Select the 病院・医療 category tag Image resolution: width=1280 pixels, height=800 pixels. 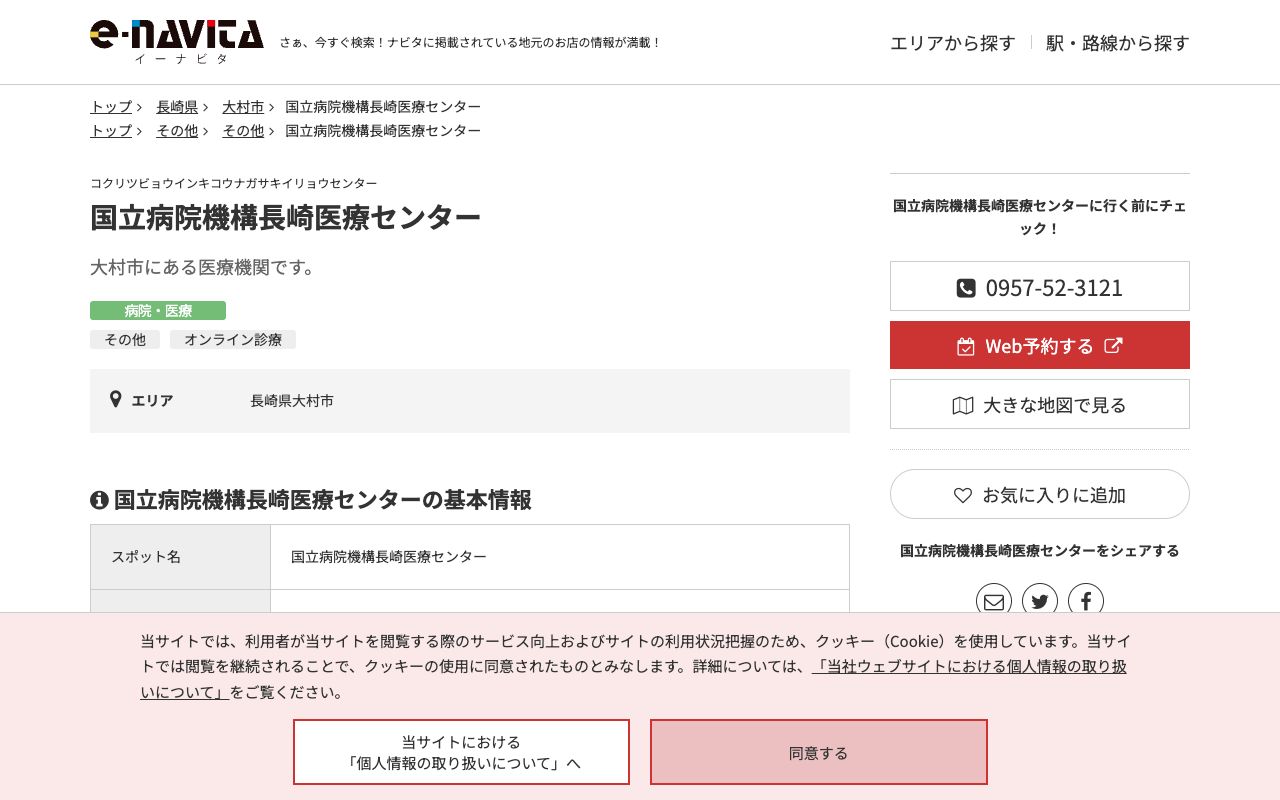pyautogui.click(x=158, y=311)
